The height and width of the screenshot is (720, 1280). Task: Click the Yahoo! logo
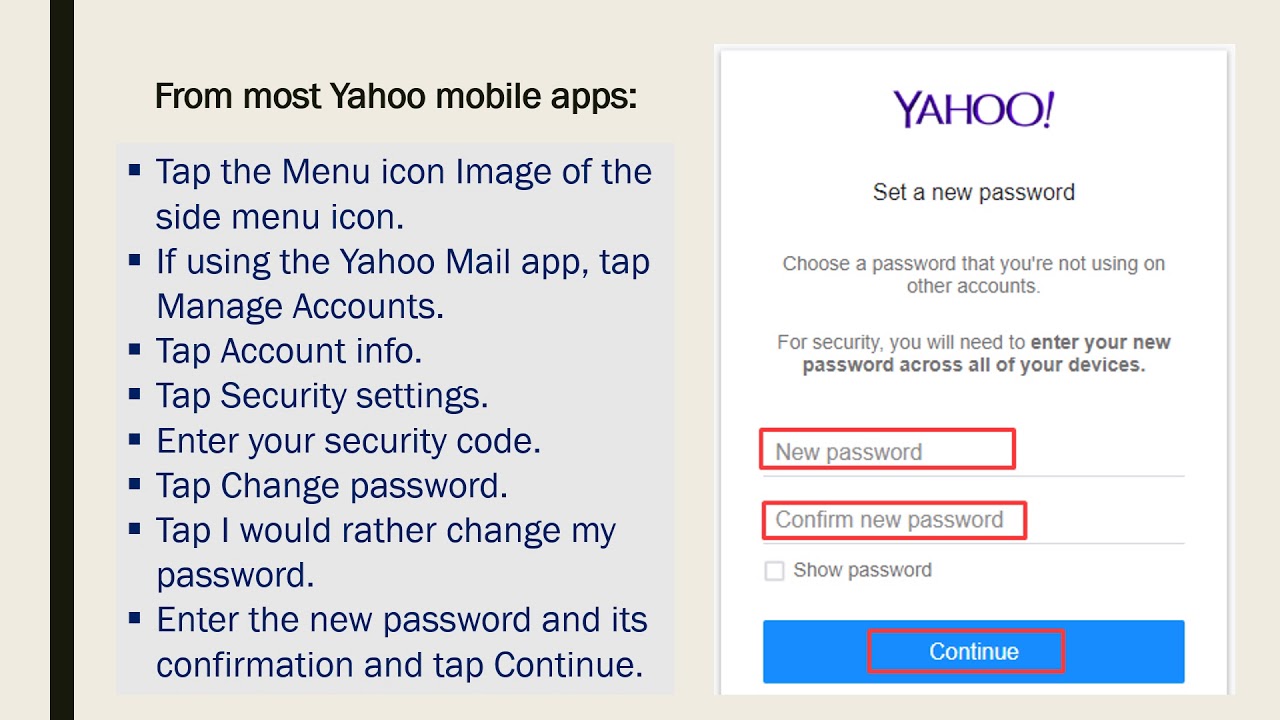point(973,108)
